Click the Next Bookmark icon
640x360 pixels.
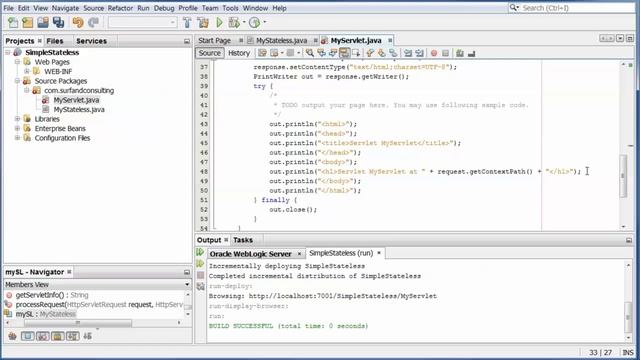coord(381,53)
